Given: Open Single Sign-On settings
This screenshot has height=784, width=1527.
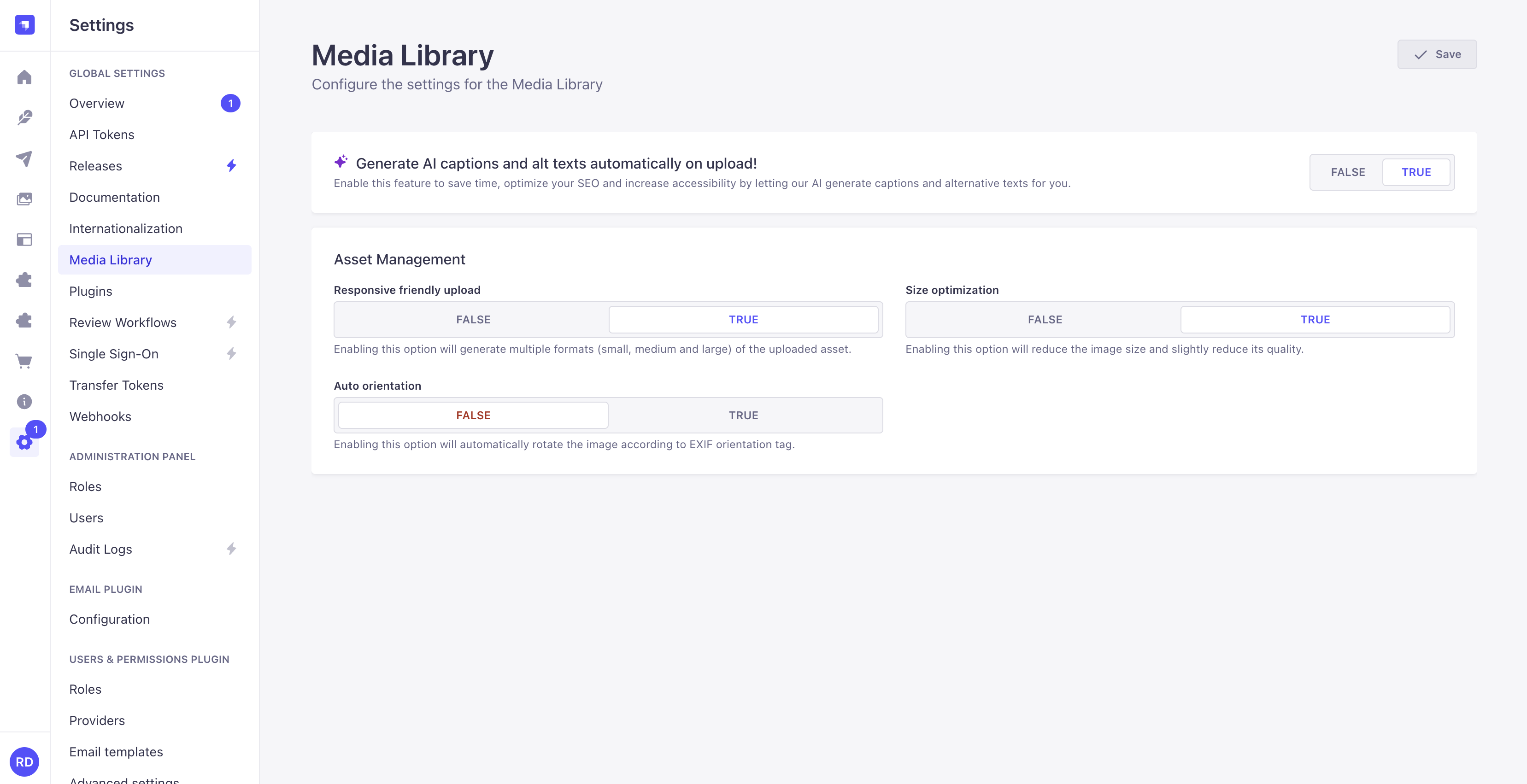Looking at the screenshot, I should pos(113,354).
